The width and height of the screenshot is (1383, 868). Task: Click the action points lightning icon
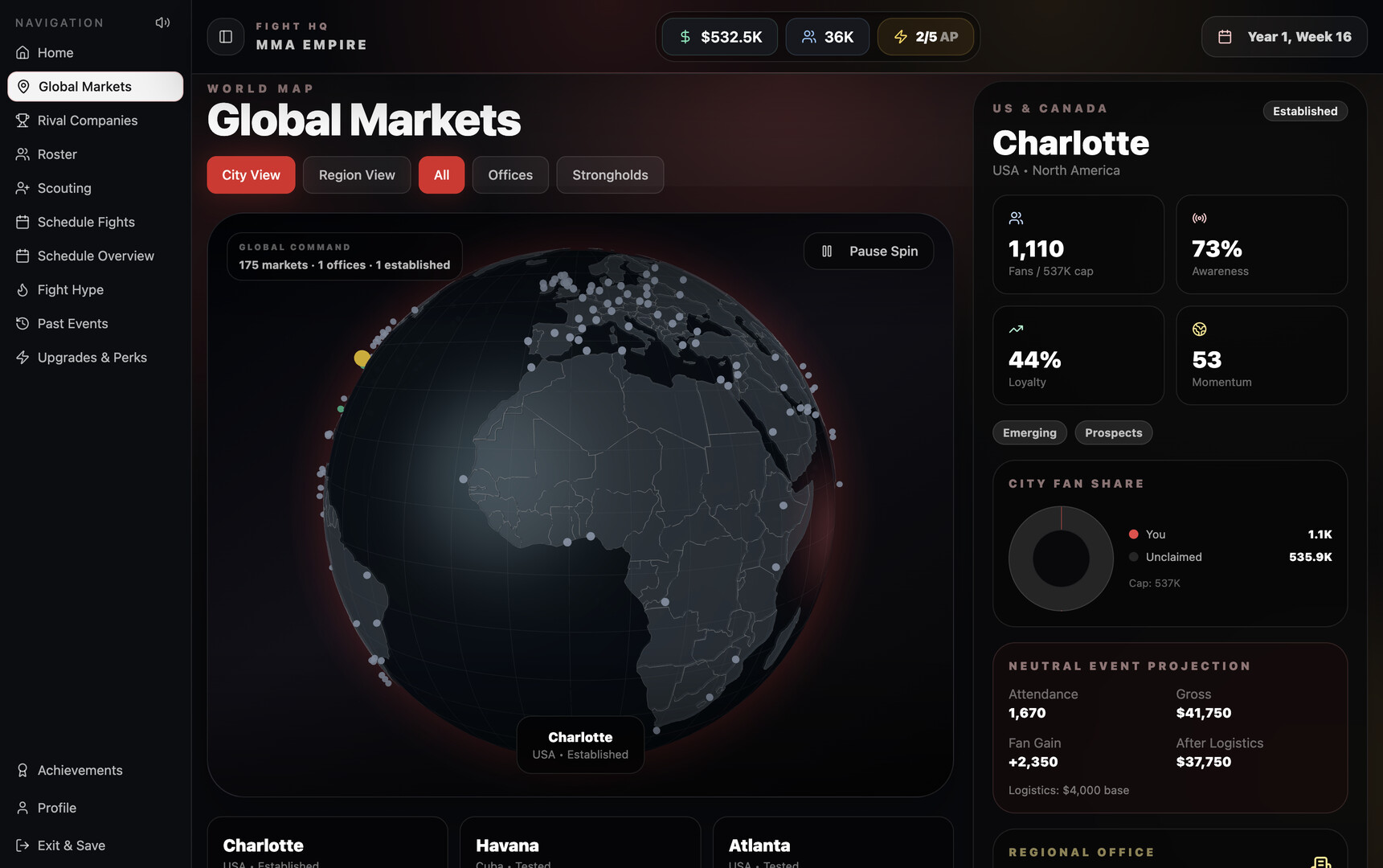901,37
